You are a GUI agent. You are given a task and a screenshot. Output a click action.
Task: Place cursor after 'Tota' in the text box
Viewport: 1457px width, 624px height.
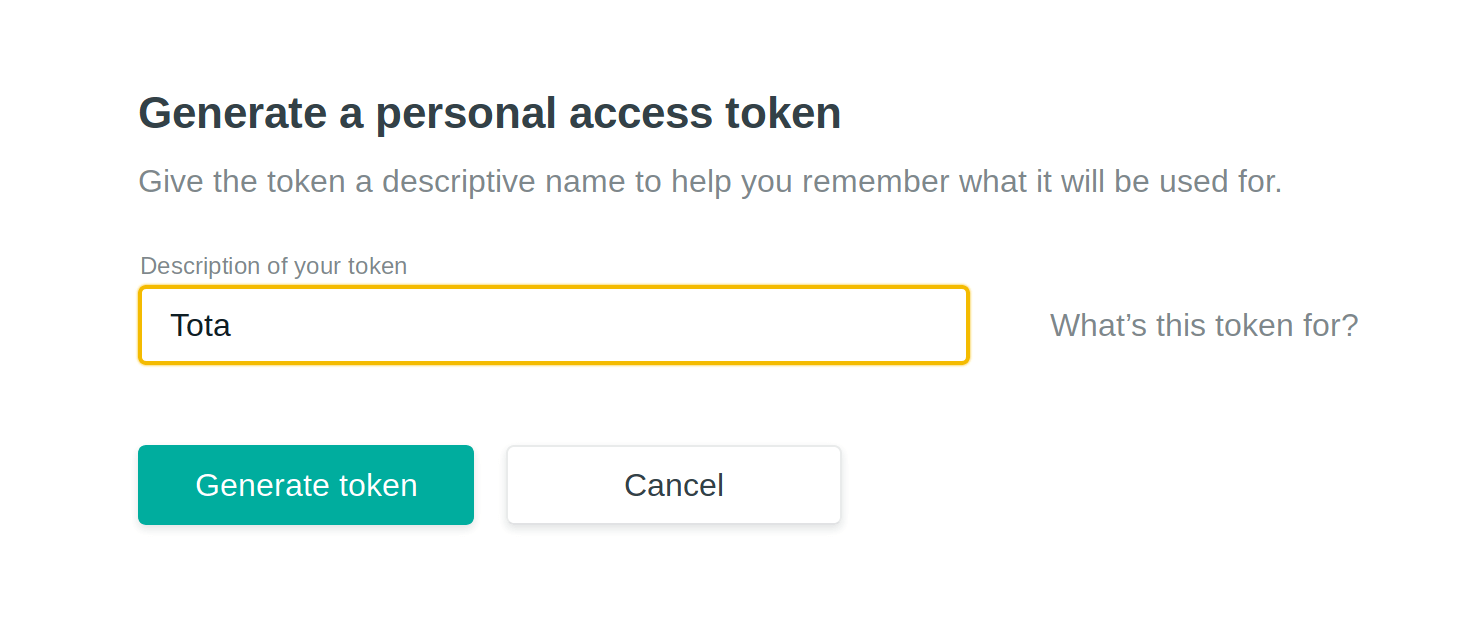pos(232,324)
